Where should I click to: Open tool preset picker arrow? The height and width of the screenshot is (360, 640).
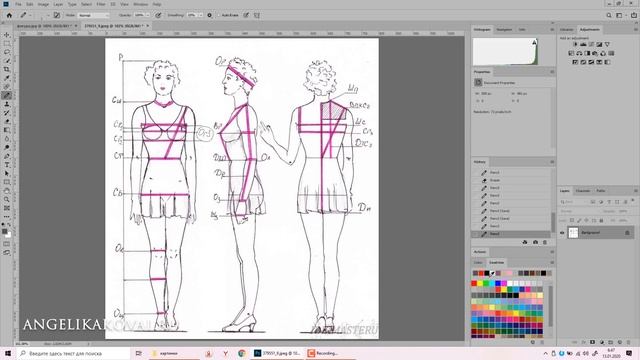pyautogui.click(x=30, y=15)
